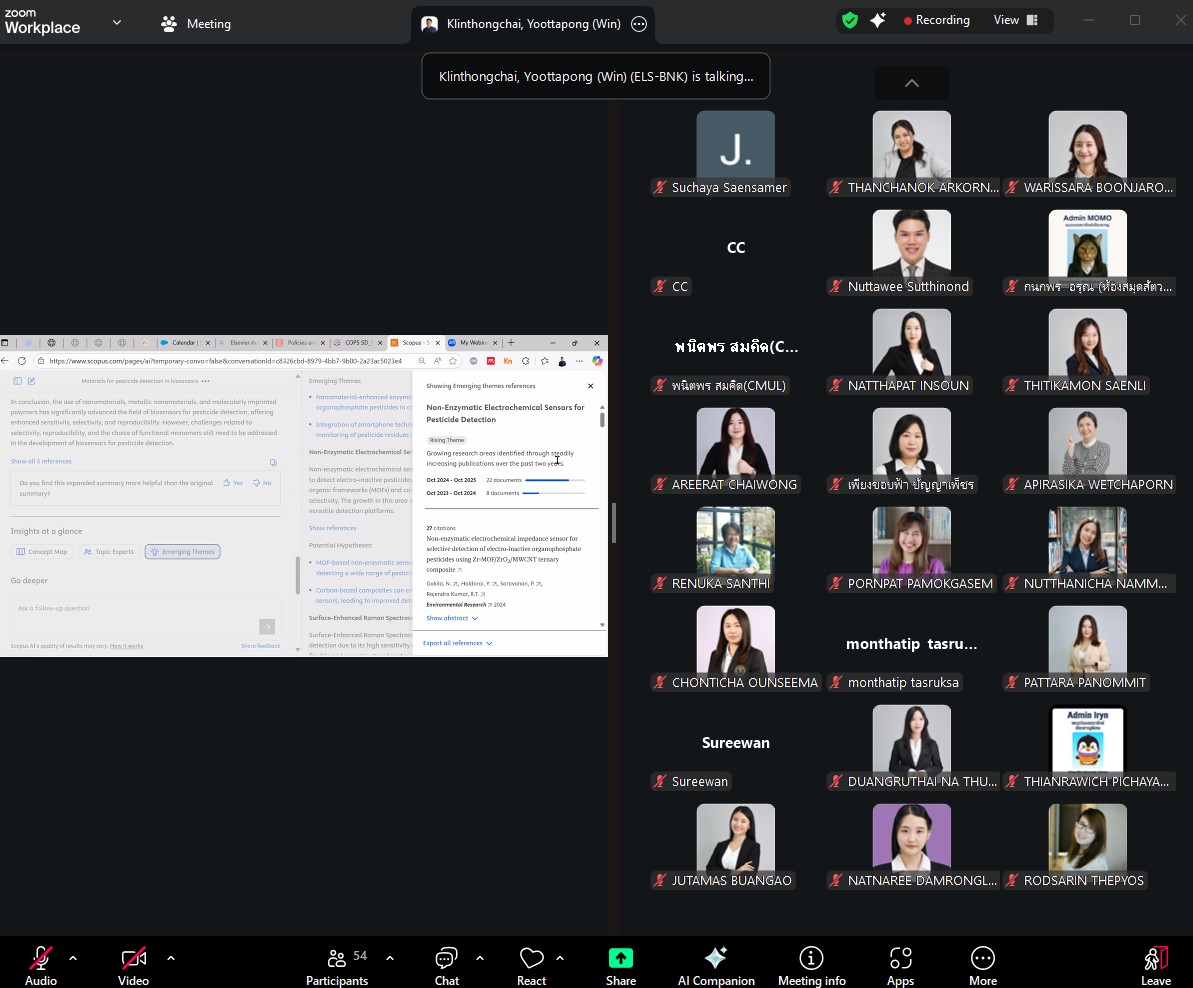Unmute the microphone with Audio button
The width and height of the screenshot is (1193, 988).
(x=41, y=965)
